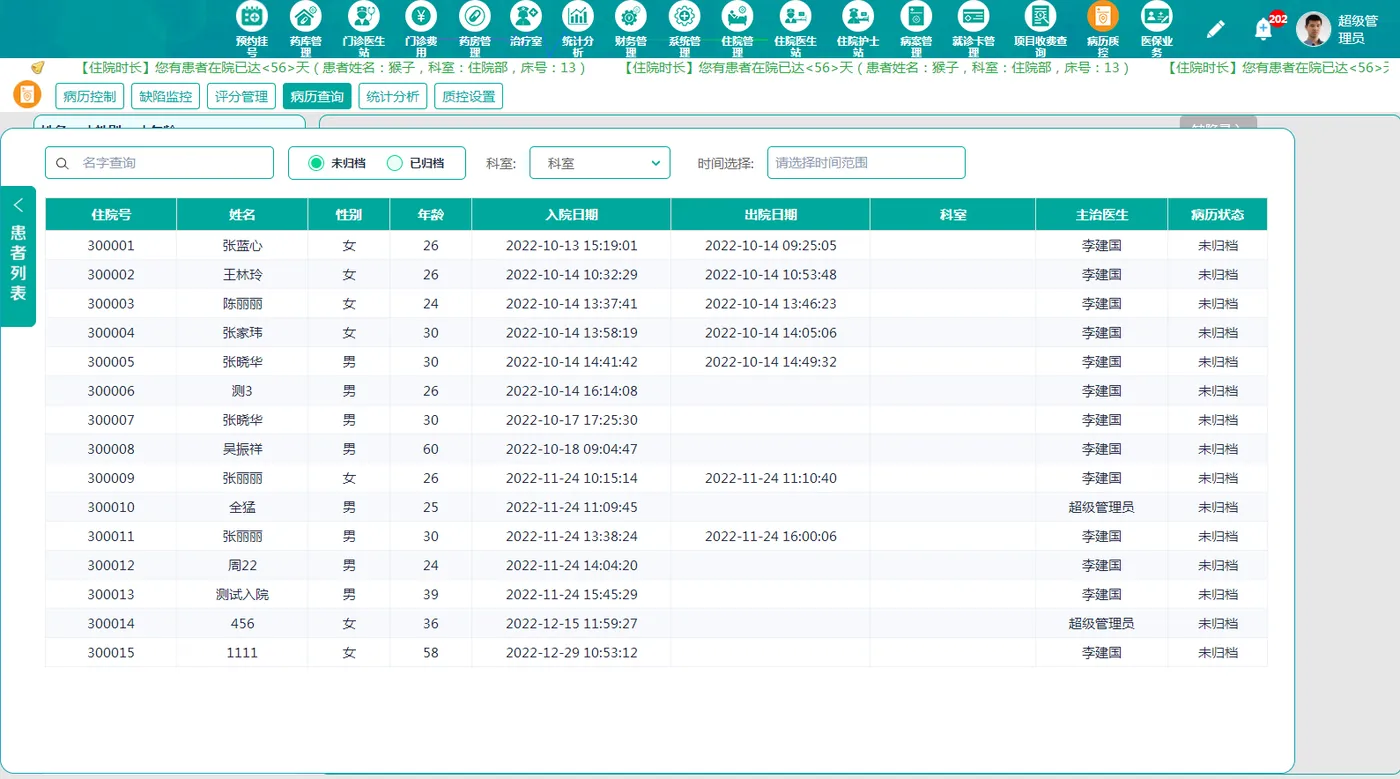Switch to the 病历查询 tab
The image size is (1400, 779).
(317, 96)
